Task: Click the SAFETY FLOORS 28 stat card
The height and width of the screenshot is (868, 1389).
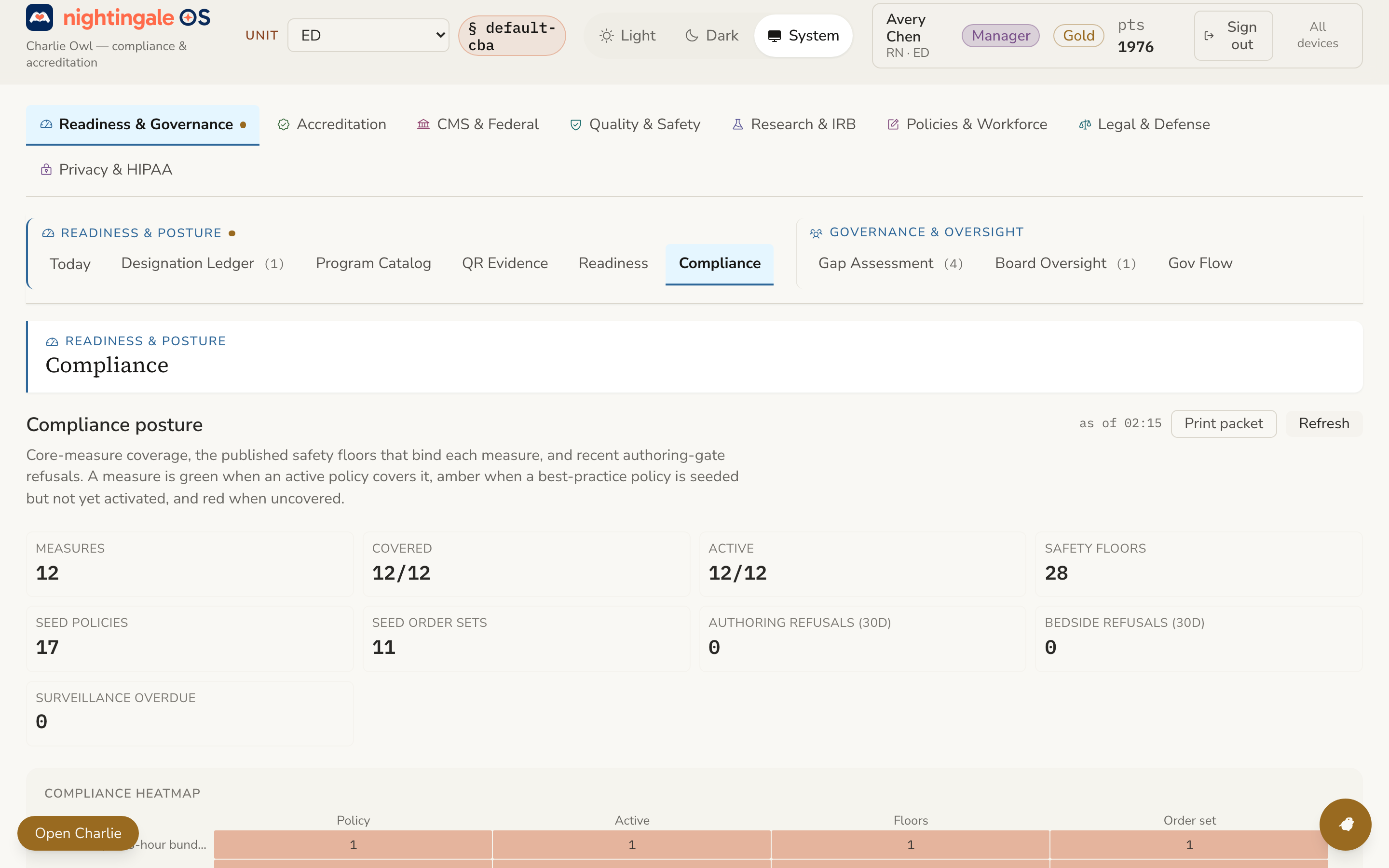Action: pos(1198,564)
